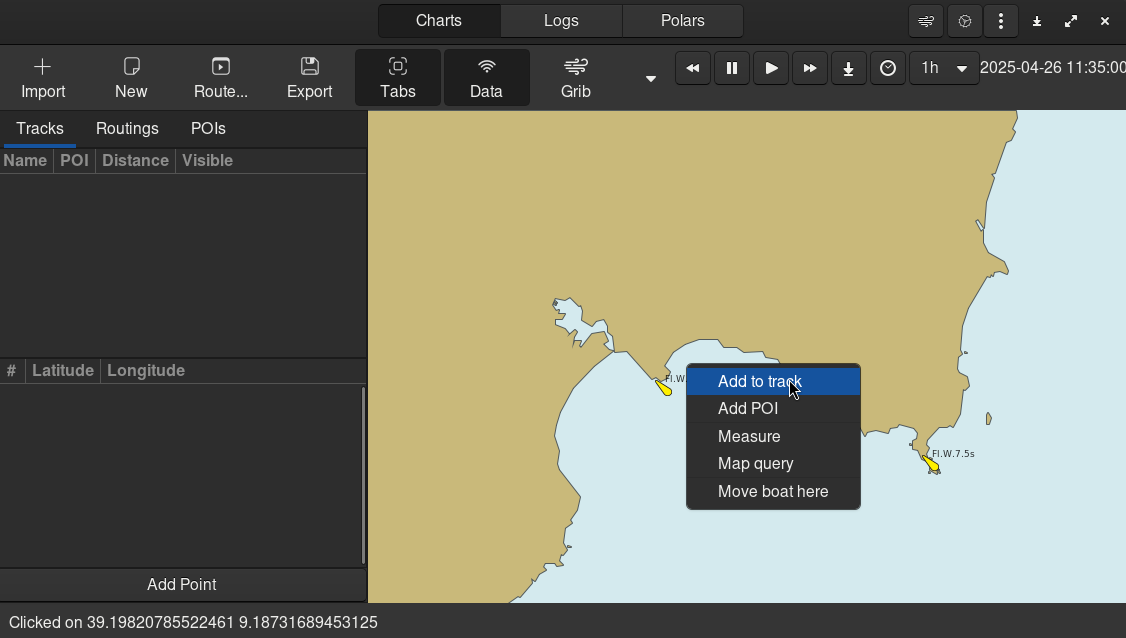Switch to the Logs view
This screenshot has height=638, width=1126.
point(561,21)
